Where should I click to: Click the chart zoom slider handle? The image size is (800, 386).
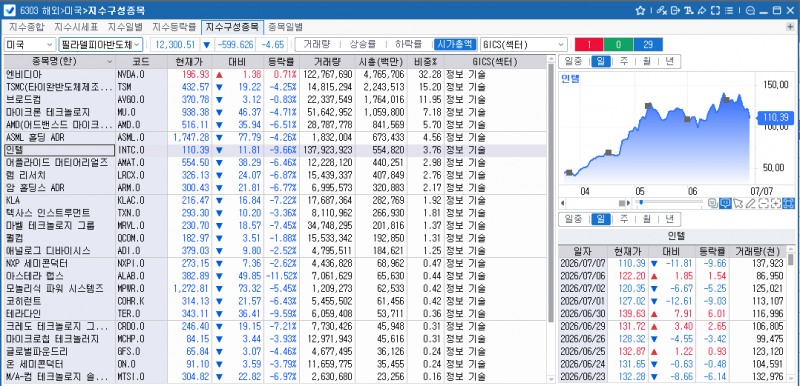coord(641,202)
